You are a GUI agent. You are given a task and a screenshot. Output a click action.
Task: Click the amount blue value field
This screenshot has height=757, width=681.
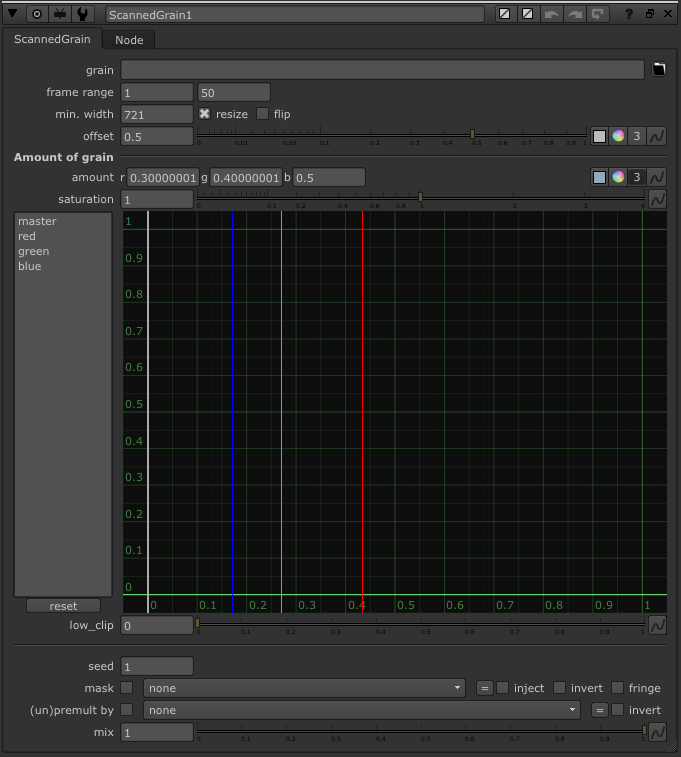coord(329,178)
